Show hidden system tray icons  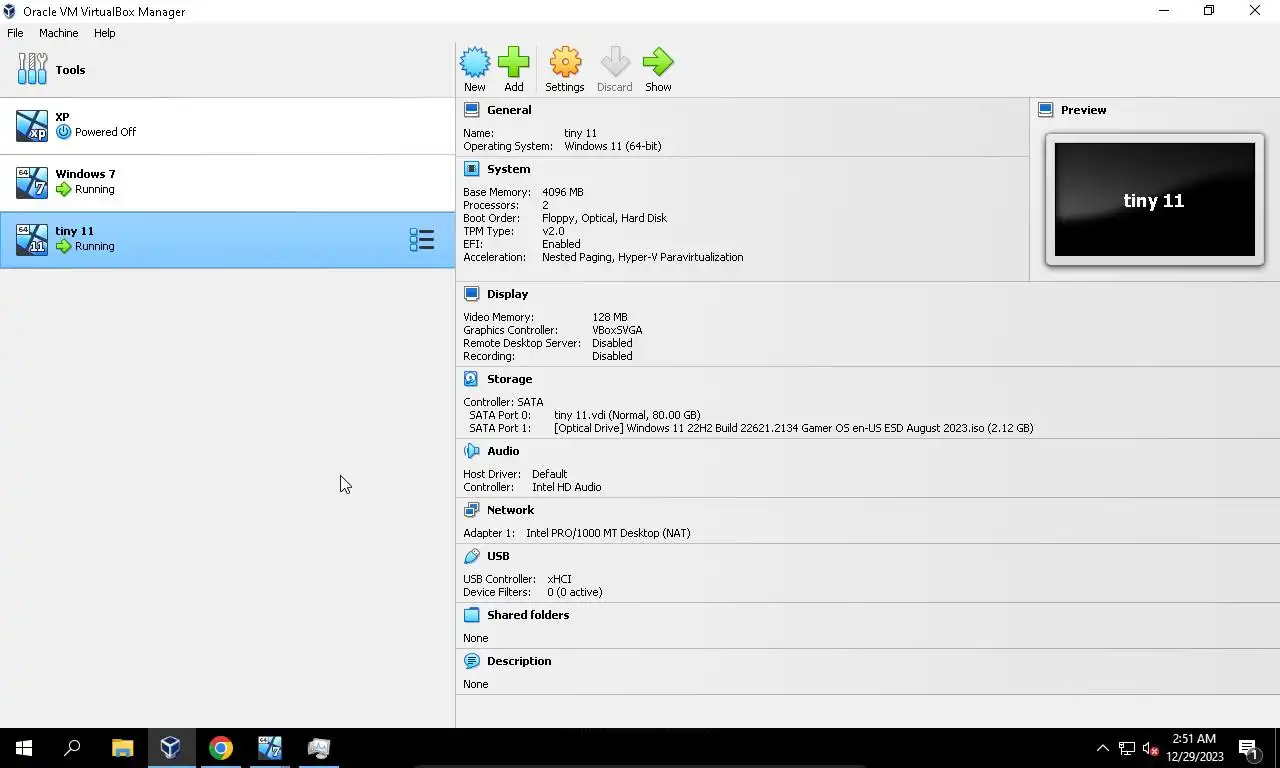[1102, 748]
